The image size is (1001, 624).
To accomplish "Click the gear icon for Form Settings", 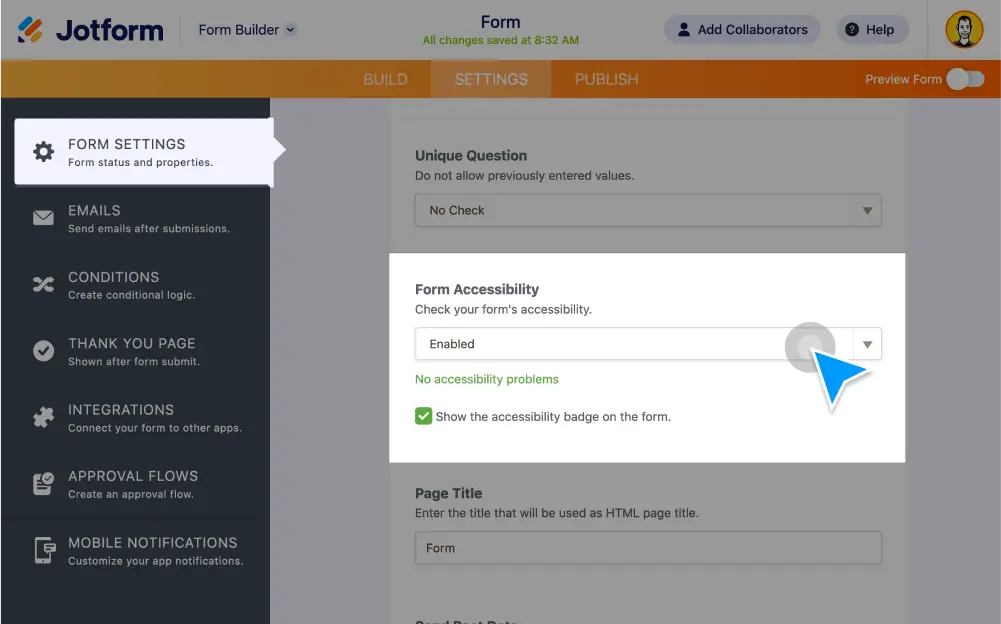I will (43, 151).
